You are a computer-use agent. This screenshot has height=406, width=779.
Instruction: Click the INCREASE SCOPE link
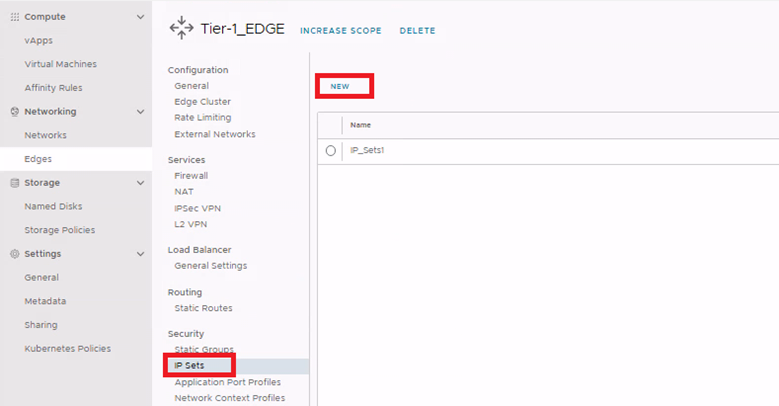click(x=340, y=31)
